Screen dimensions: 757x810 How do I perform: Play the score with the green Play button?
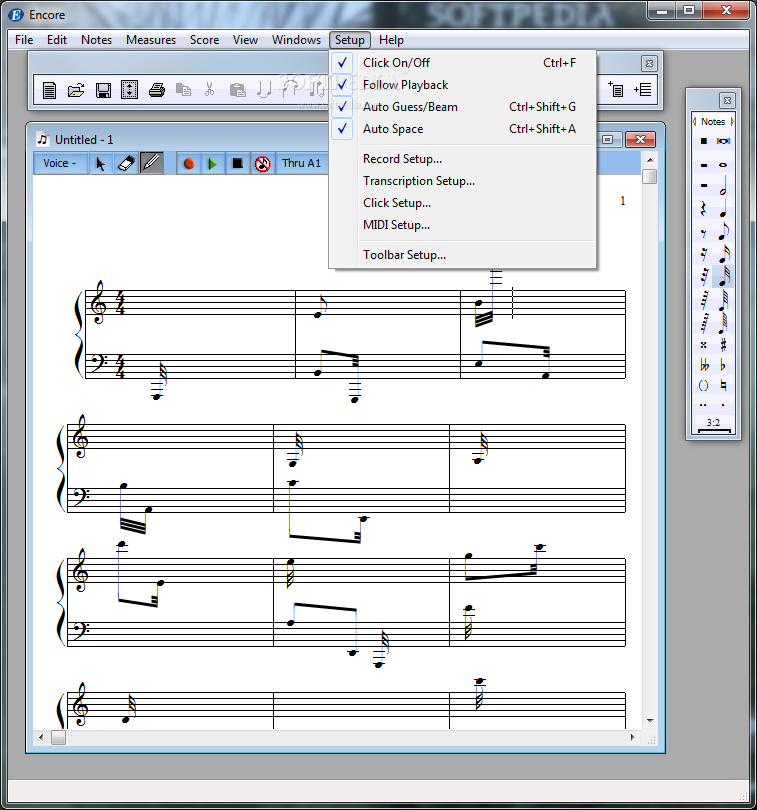(x=212, y=164)
